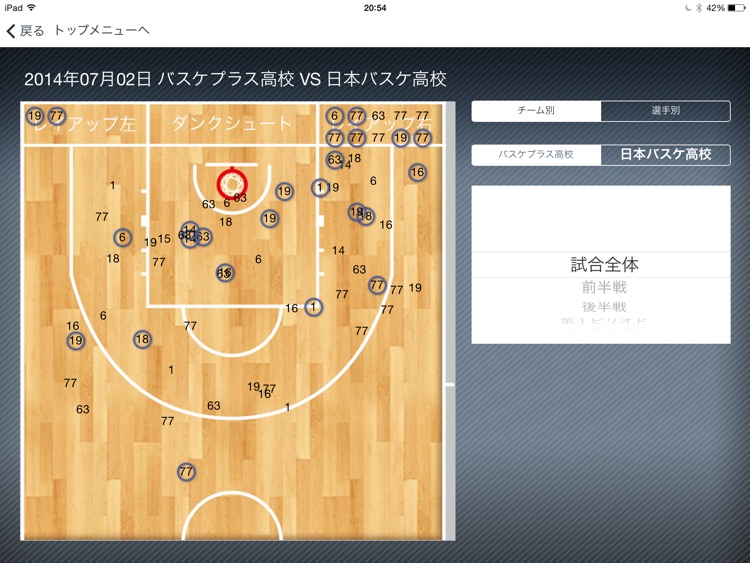Select lower circled 19 right of basket
This screenshot has width=750, height=563.
pos(269,219)
